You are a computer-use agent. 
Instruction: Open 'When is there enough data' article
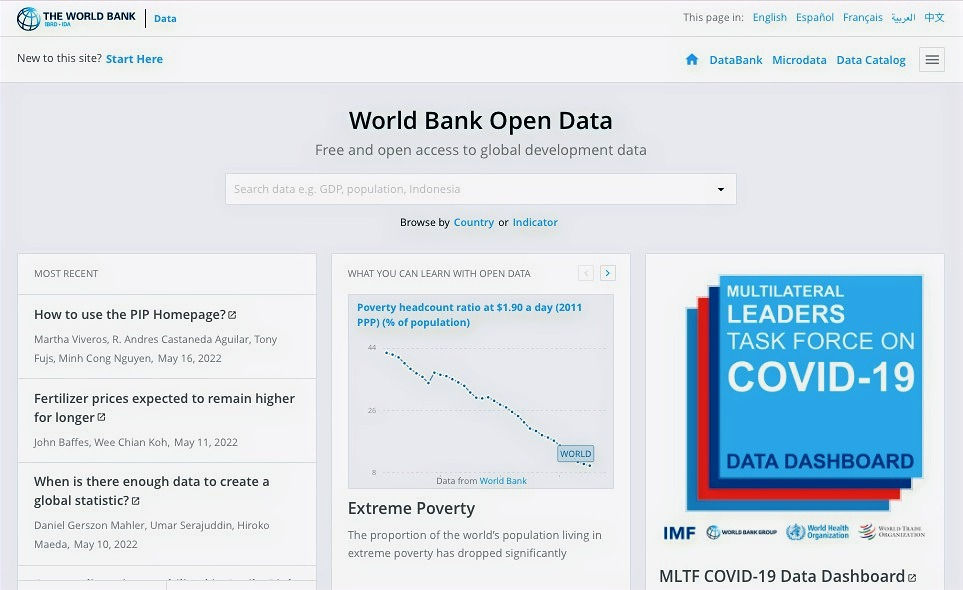click(x=151, y=491)
